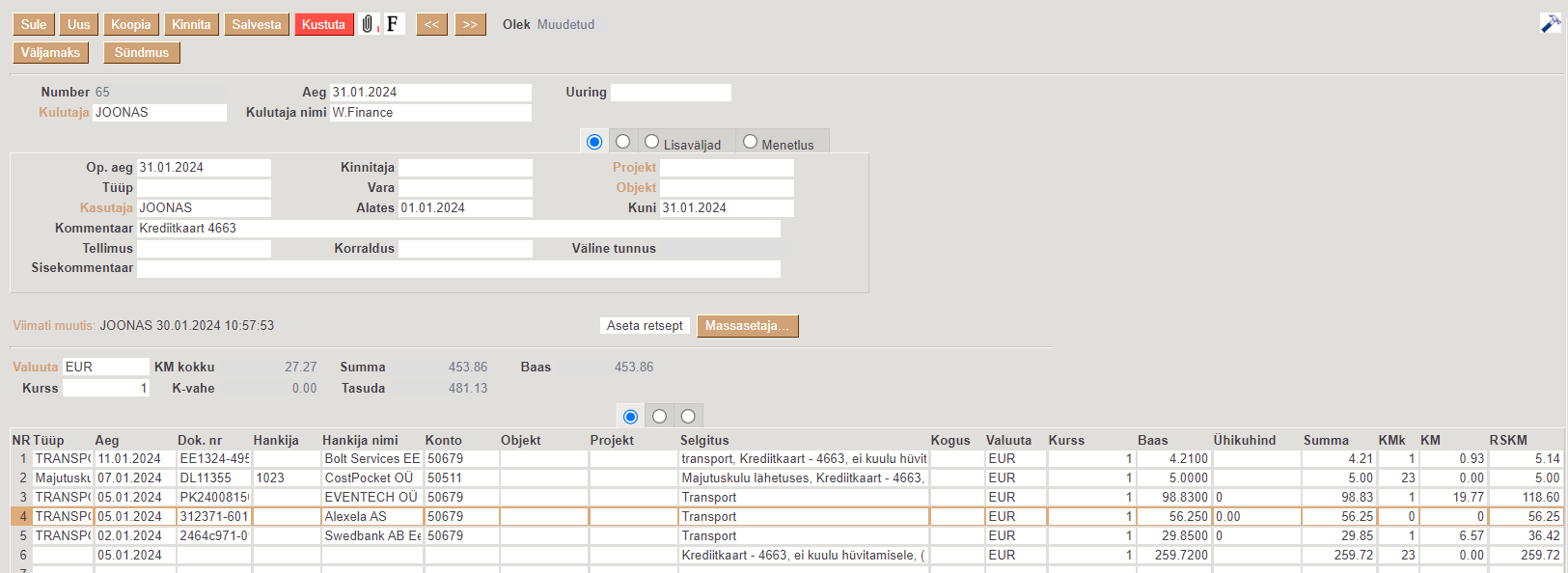The height and width of the screenshot is (573, 1568).
Task: Go to next document with >> button
Action: pyautogui.click(x=470, y=24)
